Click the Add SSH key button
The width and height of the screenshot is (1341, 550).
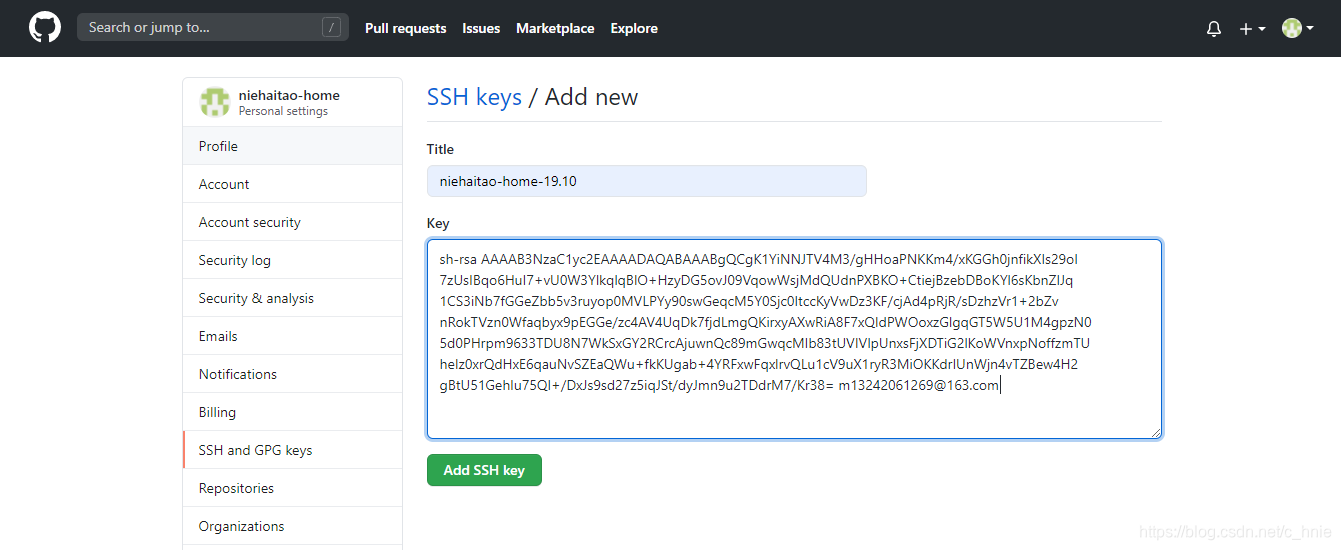484,470
